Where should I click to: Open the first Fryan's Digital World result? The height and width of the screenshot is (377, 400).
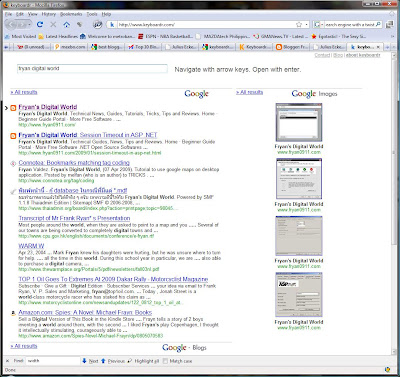pos(48,107)
